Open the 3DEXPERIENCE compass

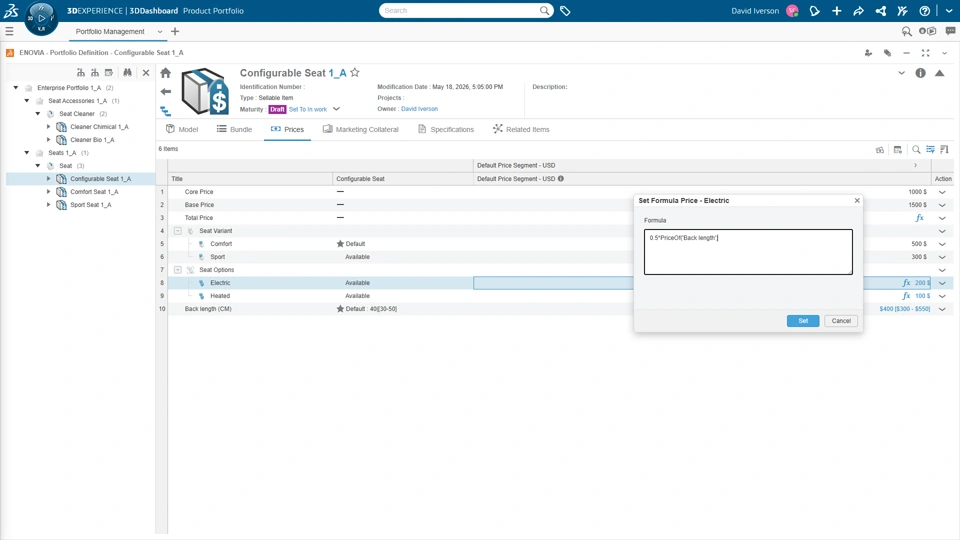41,18
